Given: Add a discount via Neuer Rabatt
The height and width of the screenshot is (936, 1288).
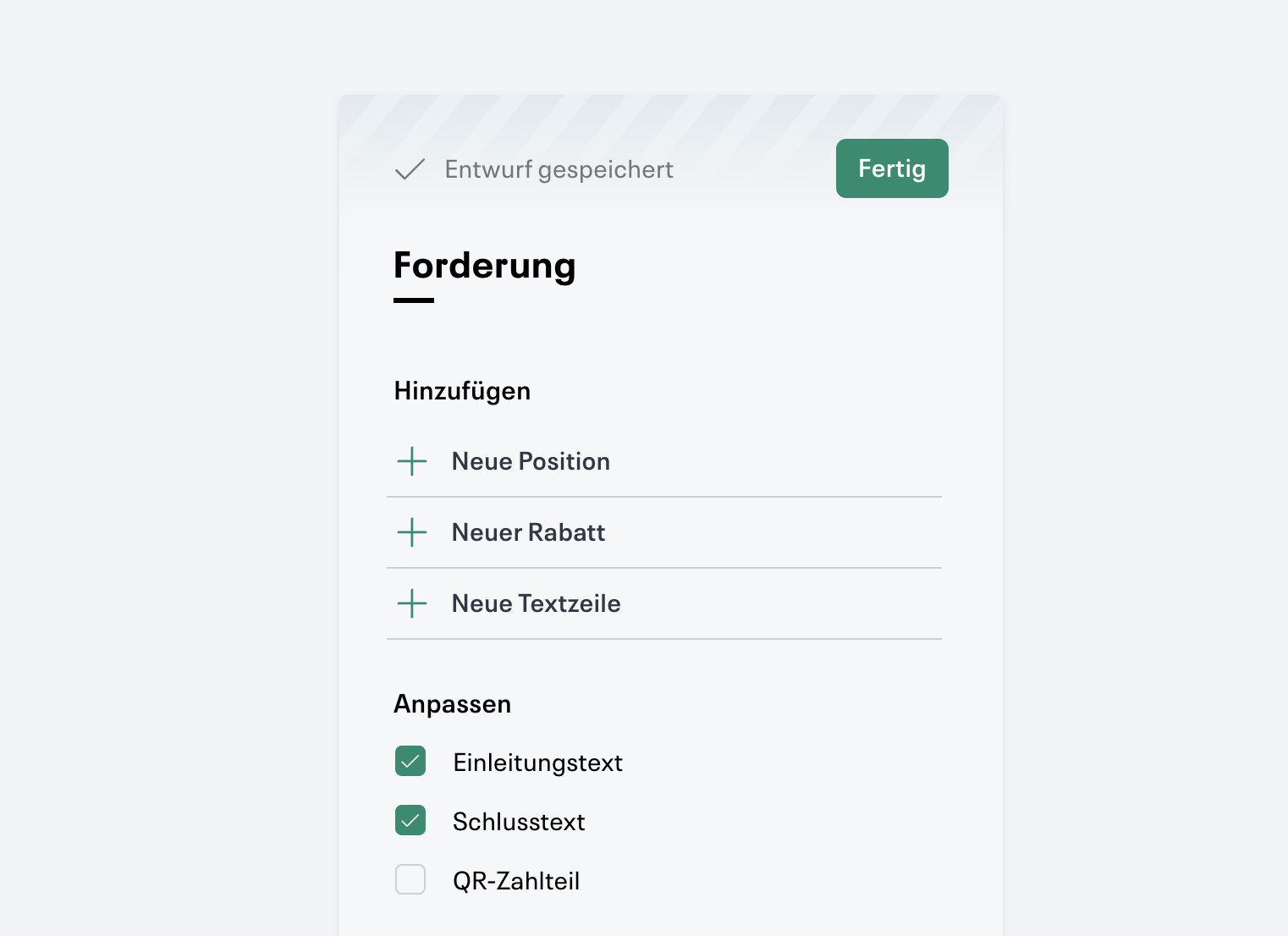Looking at the screenshot, I should click(528, 532).
